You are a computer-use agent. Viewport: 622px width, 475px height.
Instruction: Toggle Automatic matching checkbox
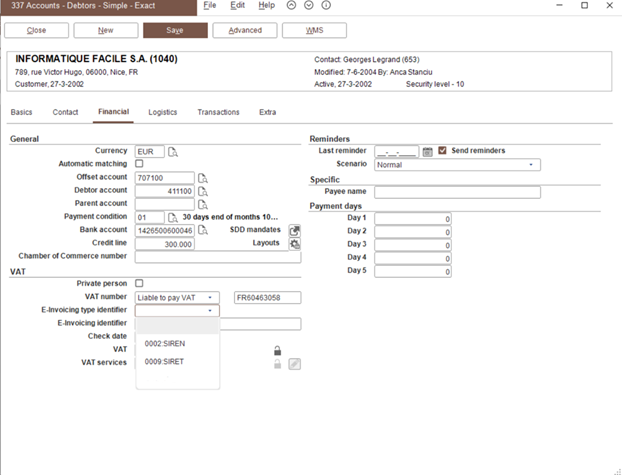(139, 163)
